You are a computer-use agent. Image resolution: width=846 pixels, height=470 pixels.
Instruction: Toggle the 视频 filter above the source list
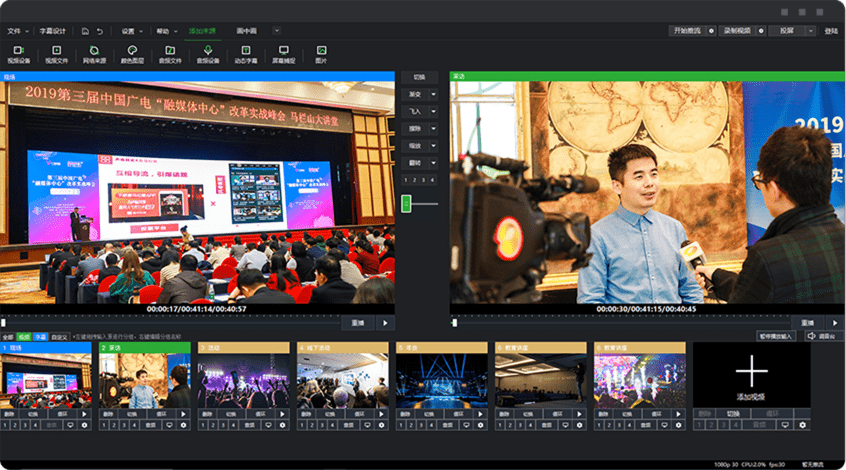[25, 337]
